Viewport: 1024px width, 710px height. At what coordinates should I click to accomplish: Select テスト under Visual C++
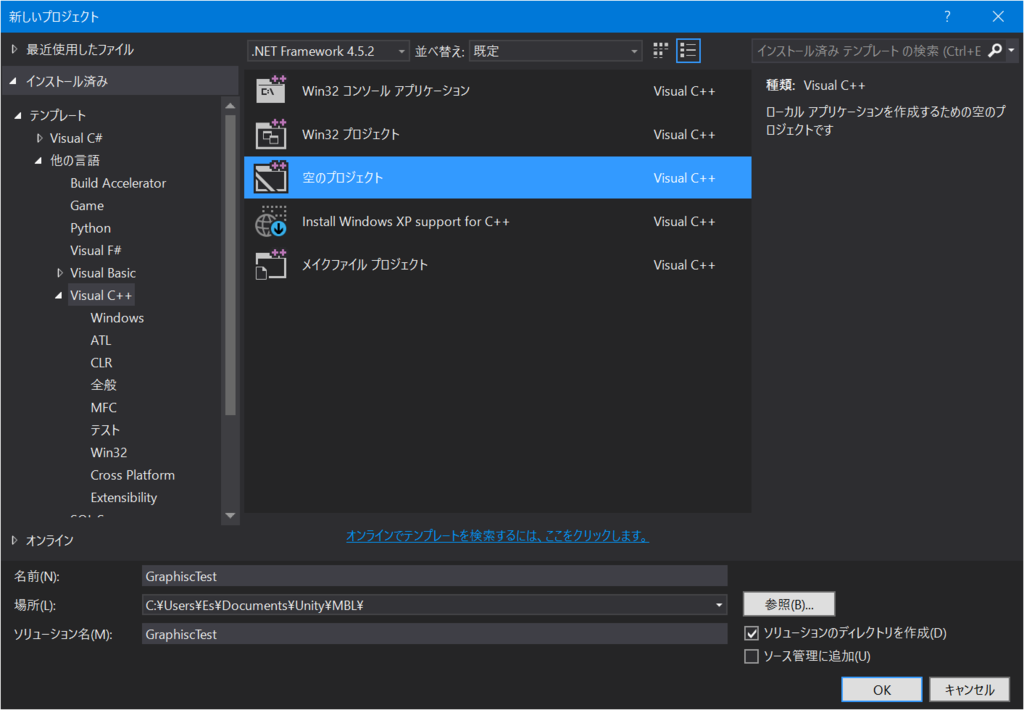(105, 430)
